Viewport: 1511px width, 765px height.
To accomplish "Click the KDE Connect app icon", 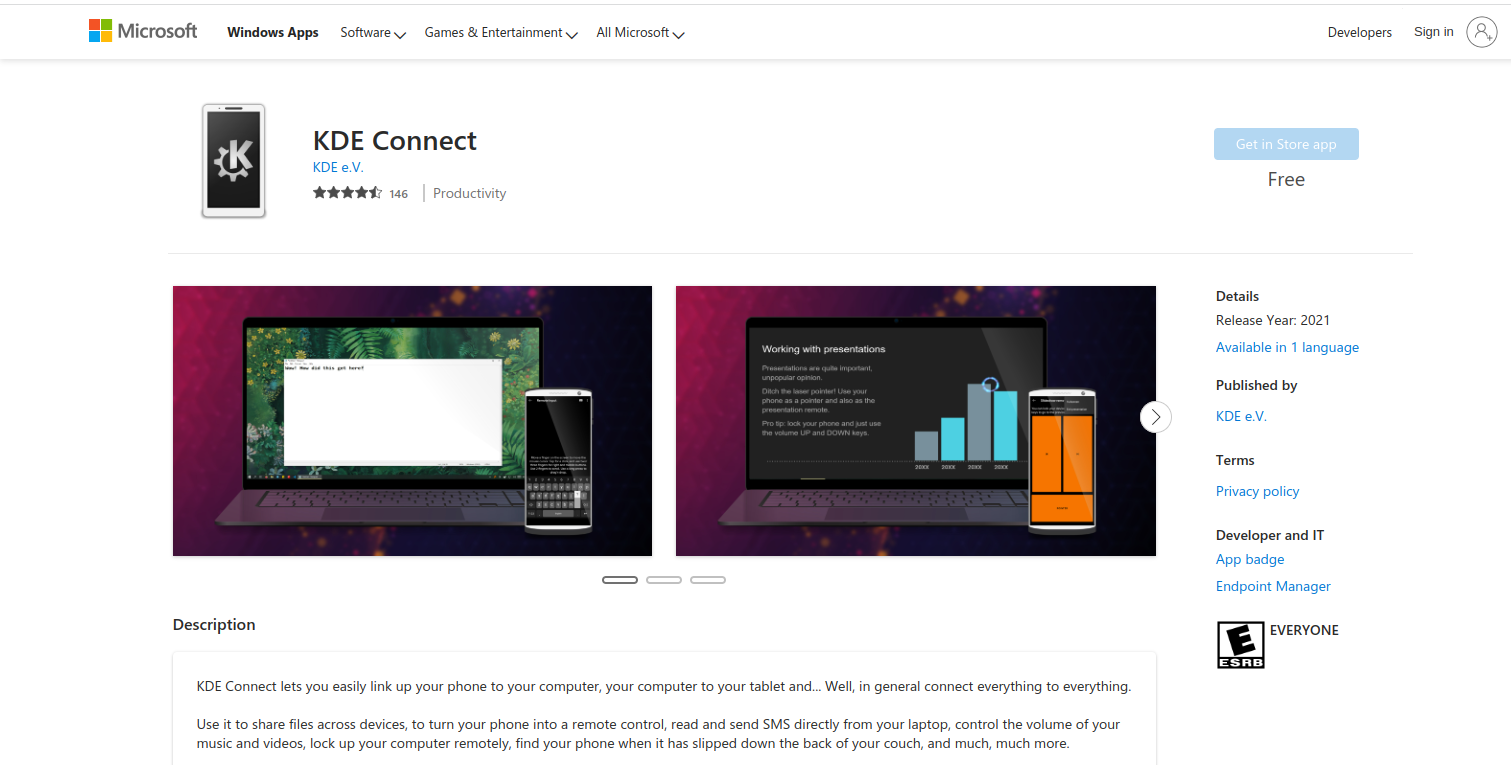I will pos(234,161).
